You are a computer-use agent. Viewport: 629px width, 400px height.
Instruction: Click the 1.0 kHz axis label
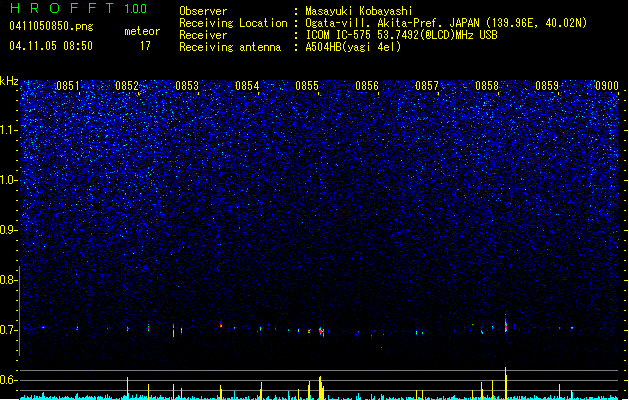[9, 180]
